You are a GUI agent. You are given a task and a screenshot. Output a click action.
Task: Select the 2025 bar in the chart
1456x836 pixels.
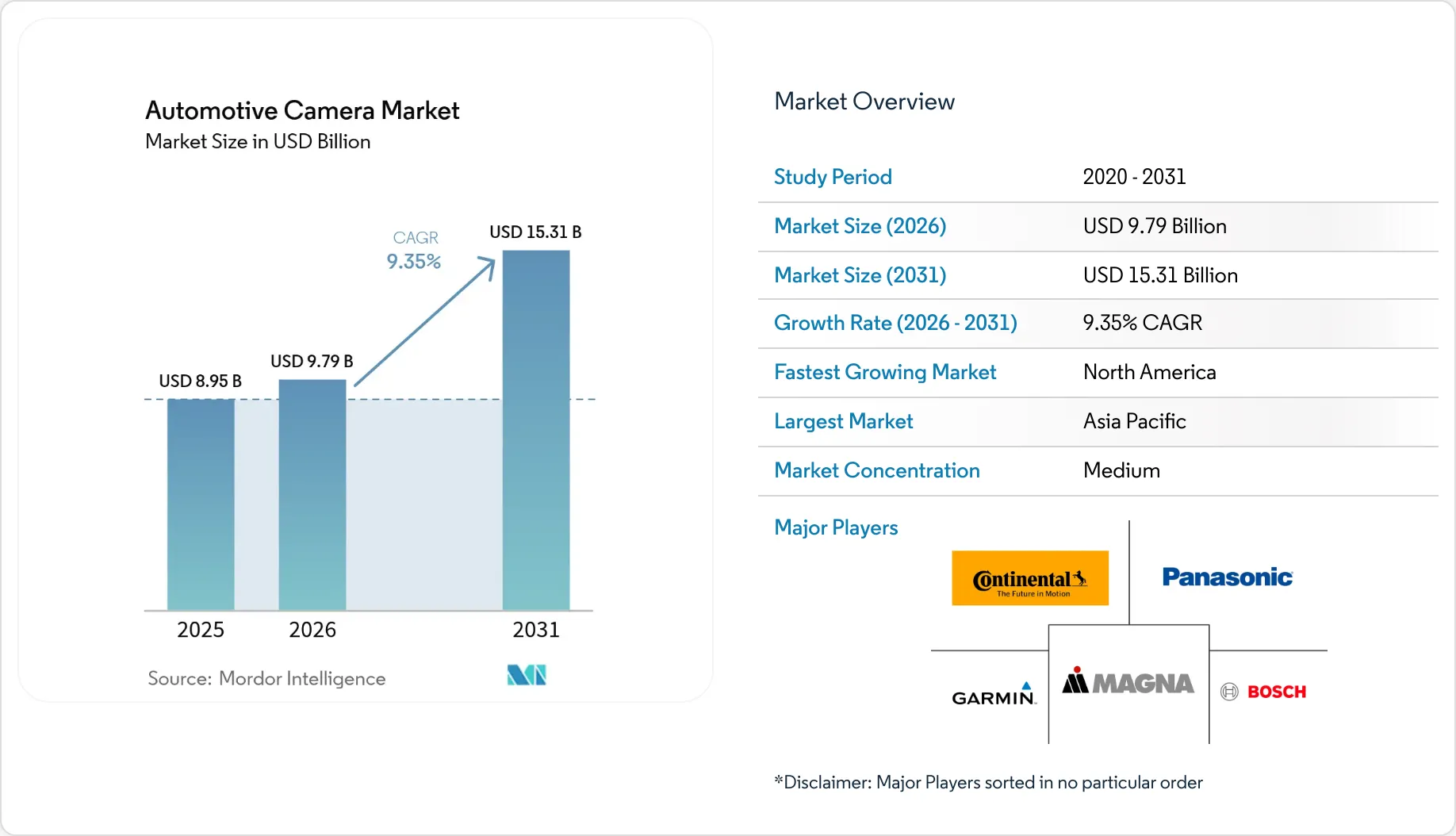click(201, 504)
